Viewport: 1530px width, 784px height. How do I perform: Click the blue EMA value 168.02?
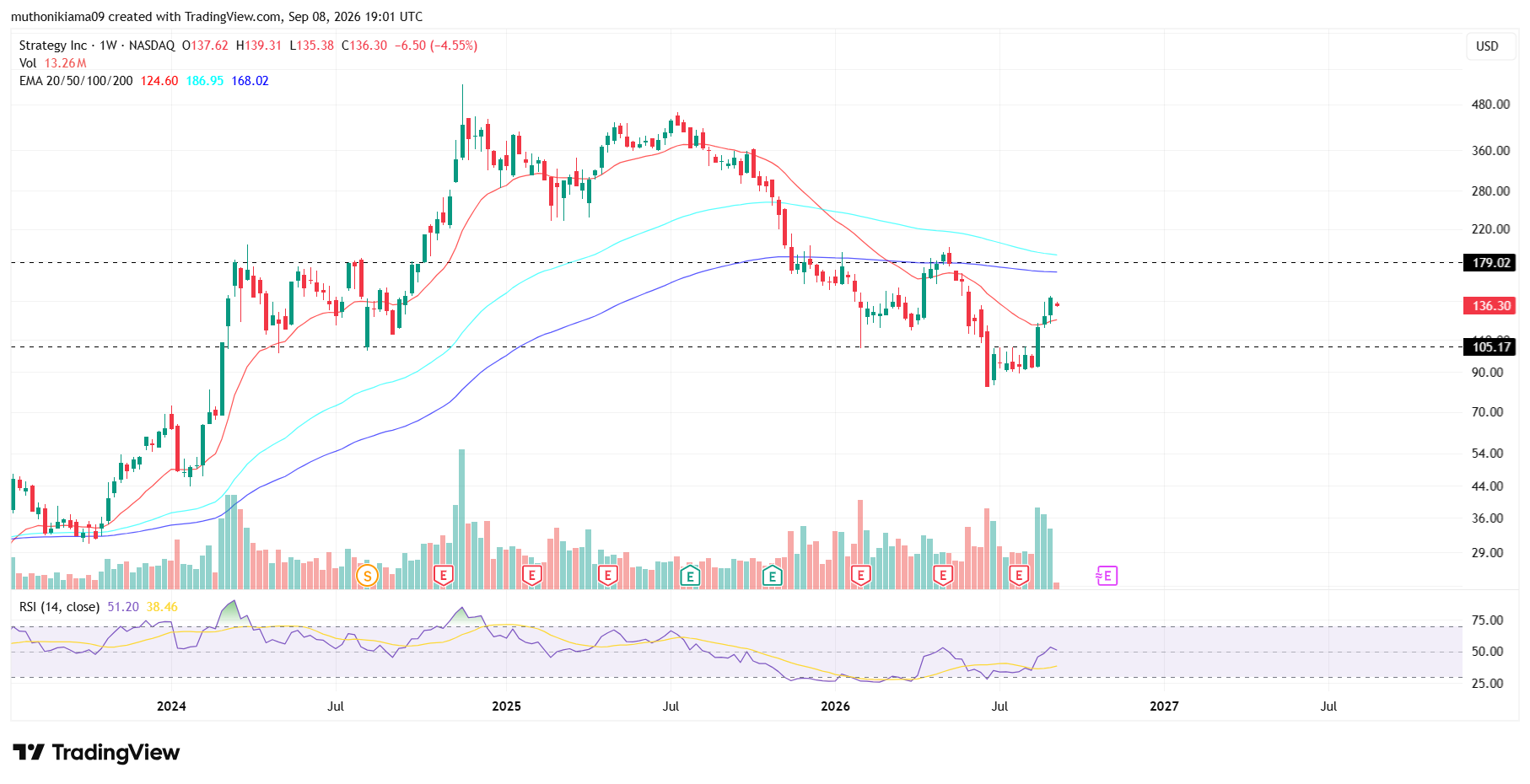pos(251,81)
